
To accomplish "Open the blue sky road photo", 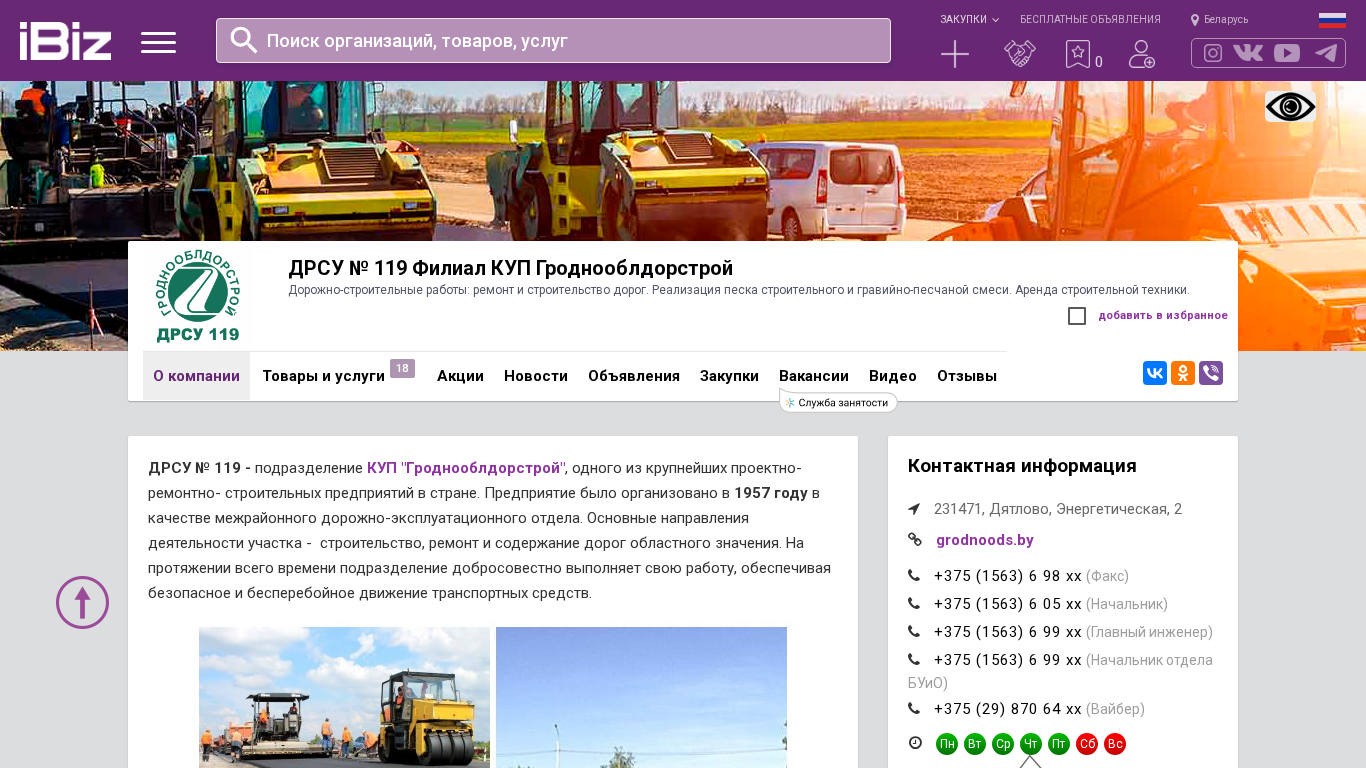I will (x=641, y=698).
